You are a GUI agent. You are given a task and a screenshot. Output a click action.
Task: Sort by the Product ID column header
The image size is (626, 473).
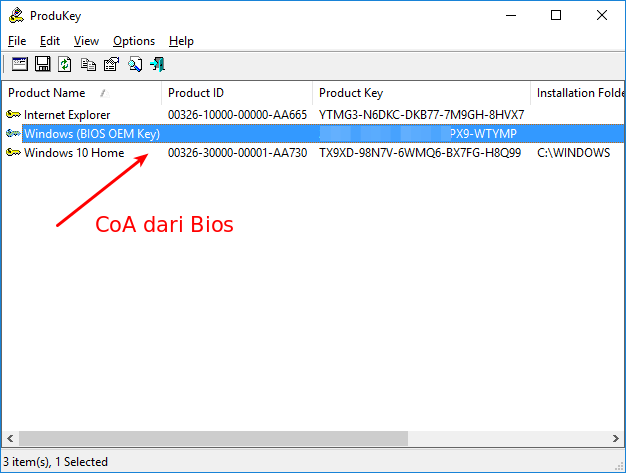[x=237, y=93]
